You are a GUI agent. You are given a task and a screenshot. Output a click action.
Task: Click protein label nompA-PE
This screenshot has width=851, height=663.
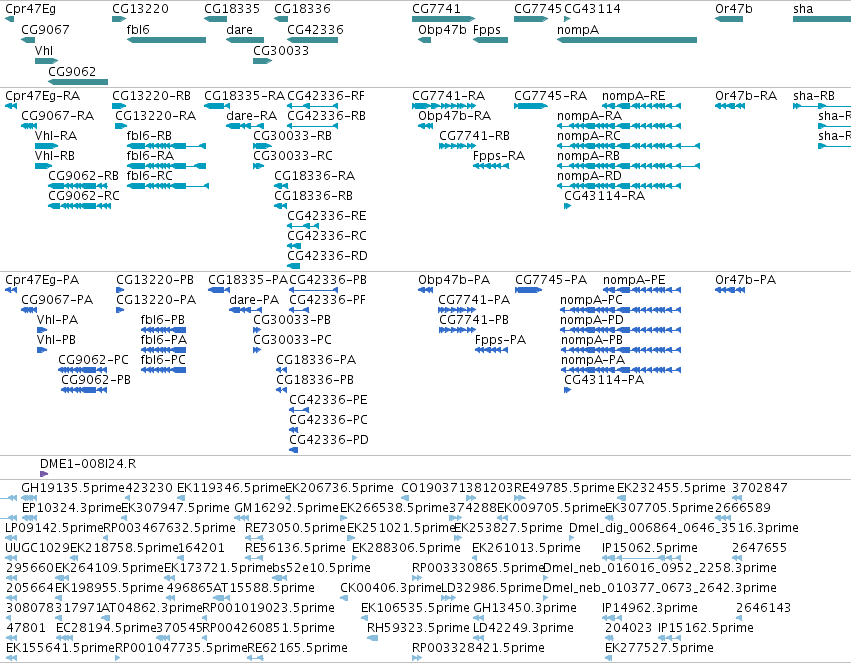633,280
